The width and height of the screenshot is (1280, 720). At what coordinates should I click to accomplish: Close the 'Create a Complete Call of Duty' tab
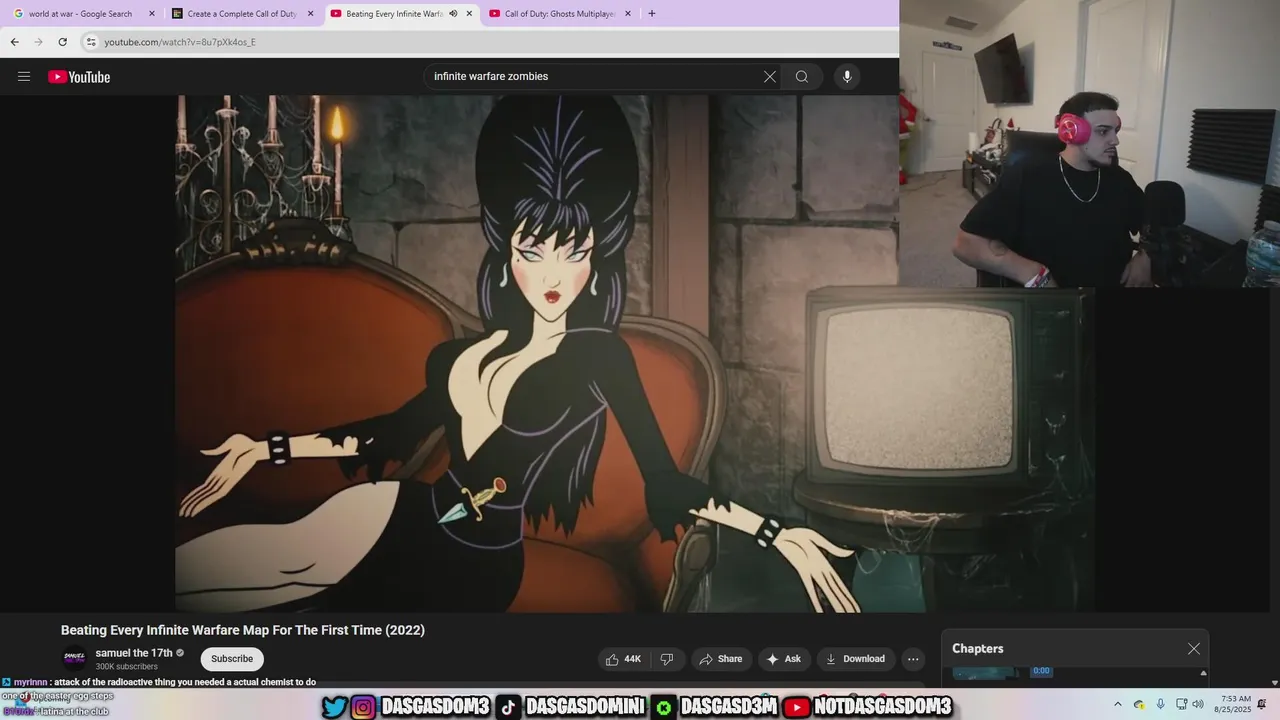pyautogui.click(x=310, y=14)
